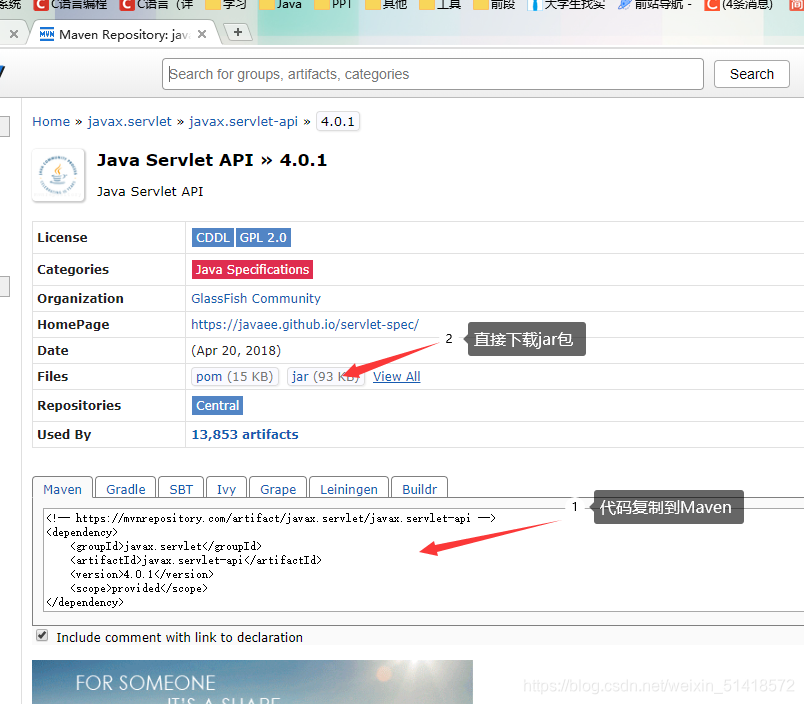
Task: Open a new browser tab with plus button
Action: (x=238, y=32)
